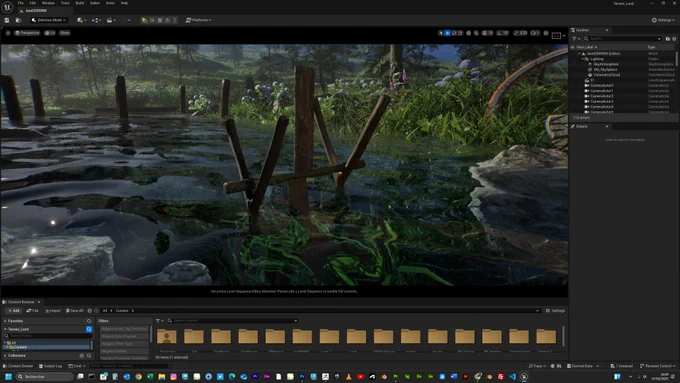Image resolution: width=680 pixels, height=383 pixels.
Task: Open the quick Add content dropdown
Action: (x=82, y=20)
